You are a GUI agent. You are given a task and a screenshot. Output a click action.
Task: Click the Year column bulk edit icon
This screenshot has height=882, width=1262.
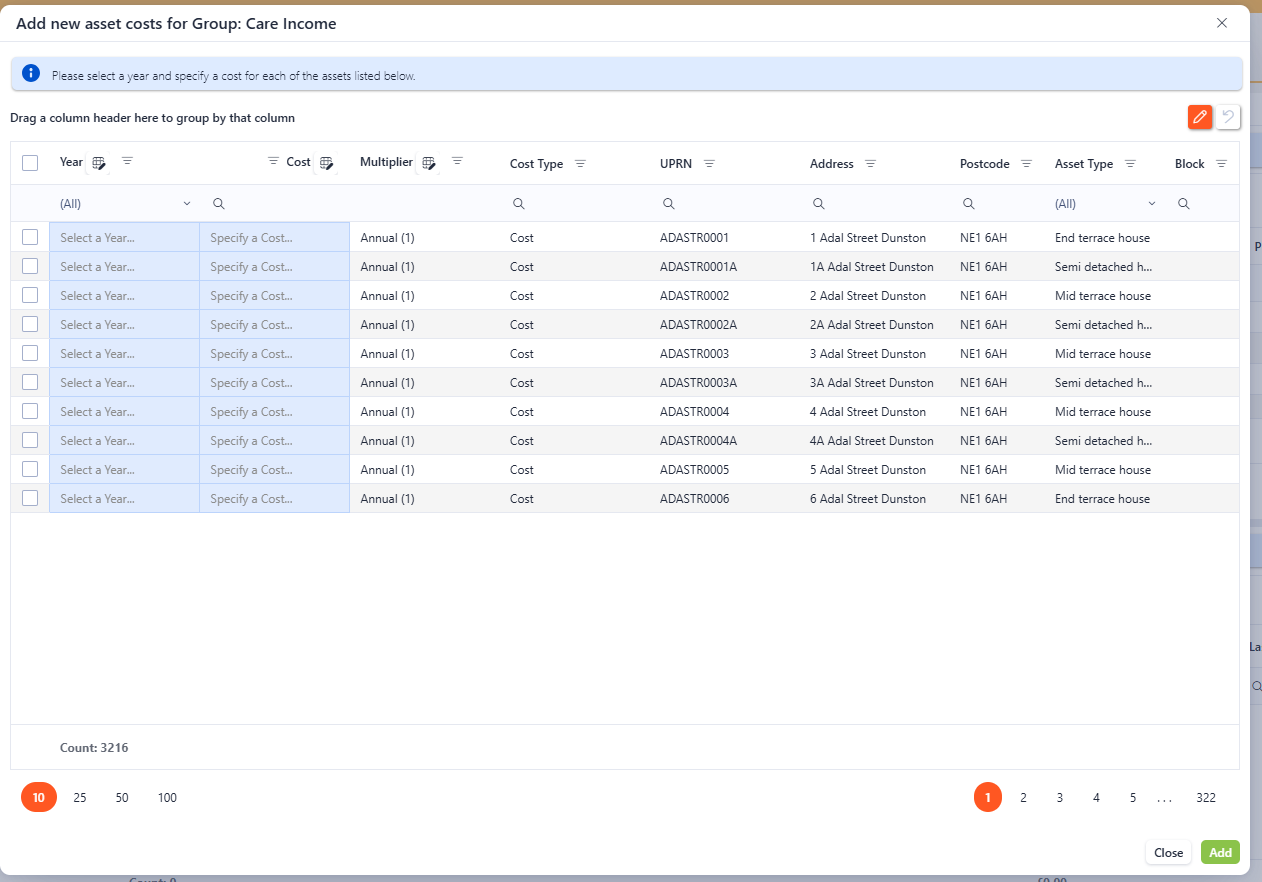99,163
